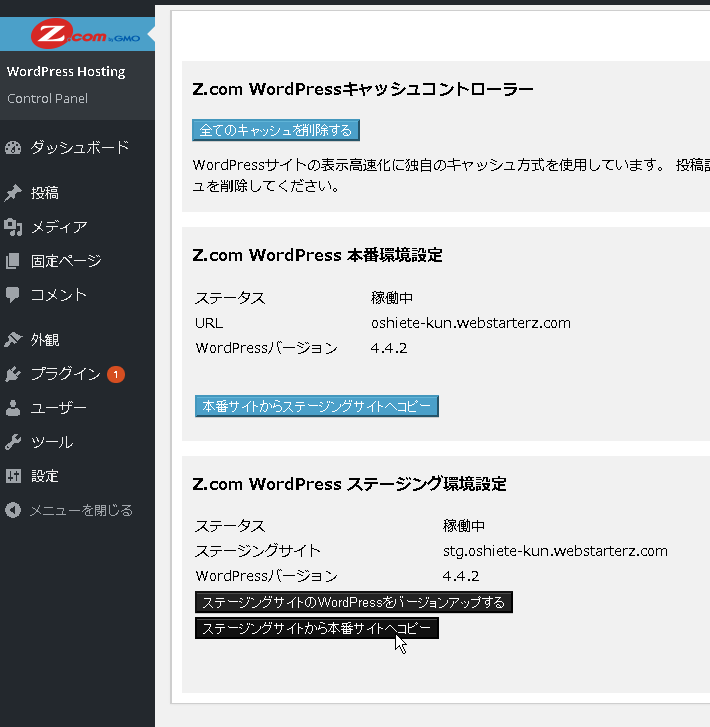Screen dimensions: 710x727
Task: Click the plug icon beside プラグイン
Action: coord(13,374)
